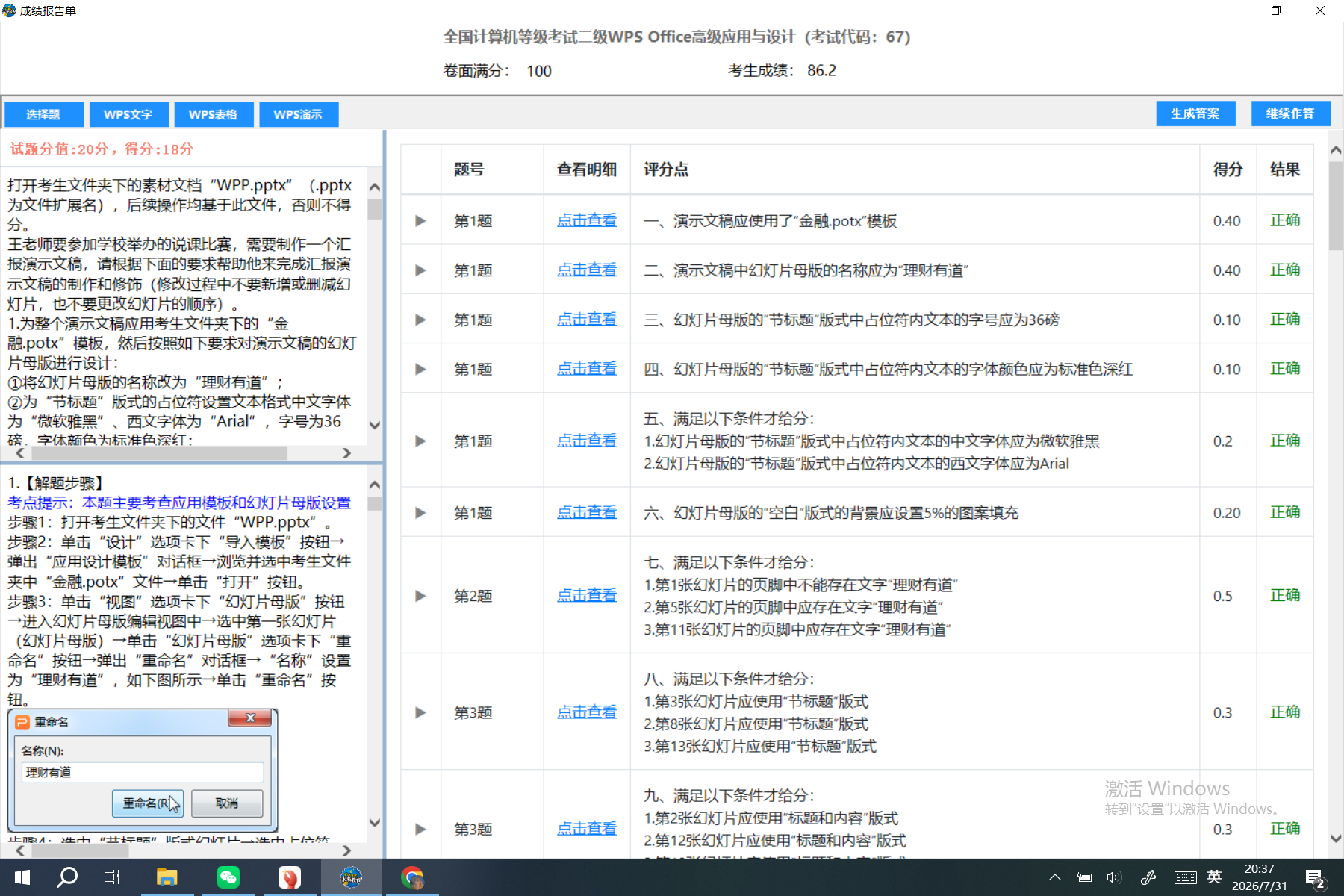1344x896 pixels.
Task: Switch to the WPS表格 tab
Action: tap(213, 114)
